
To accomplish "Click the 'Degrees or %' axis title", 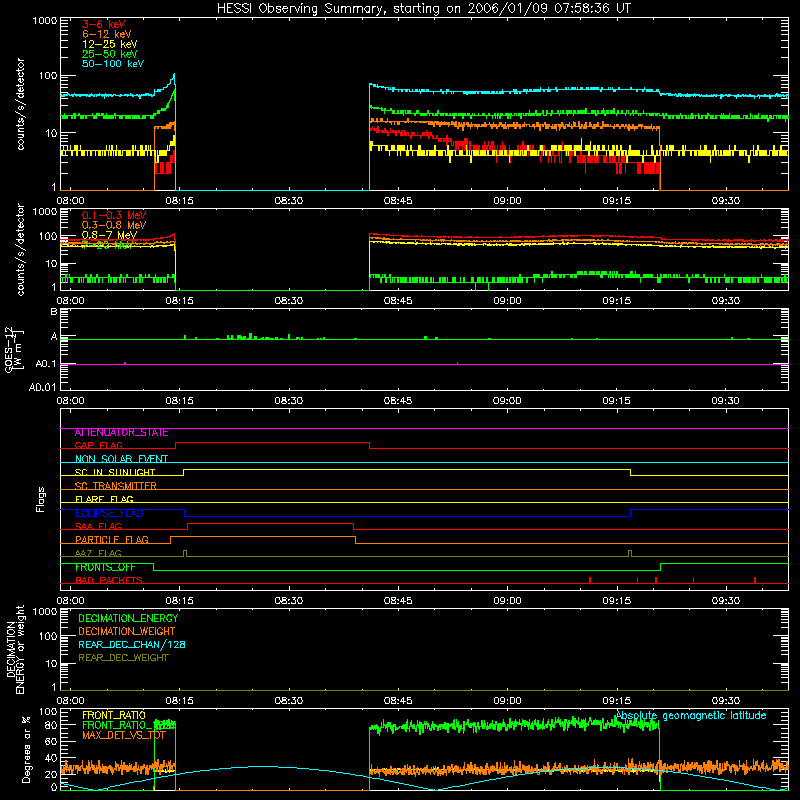I will 26,750.
